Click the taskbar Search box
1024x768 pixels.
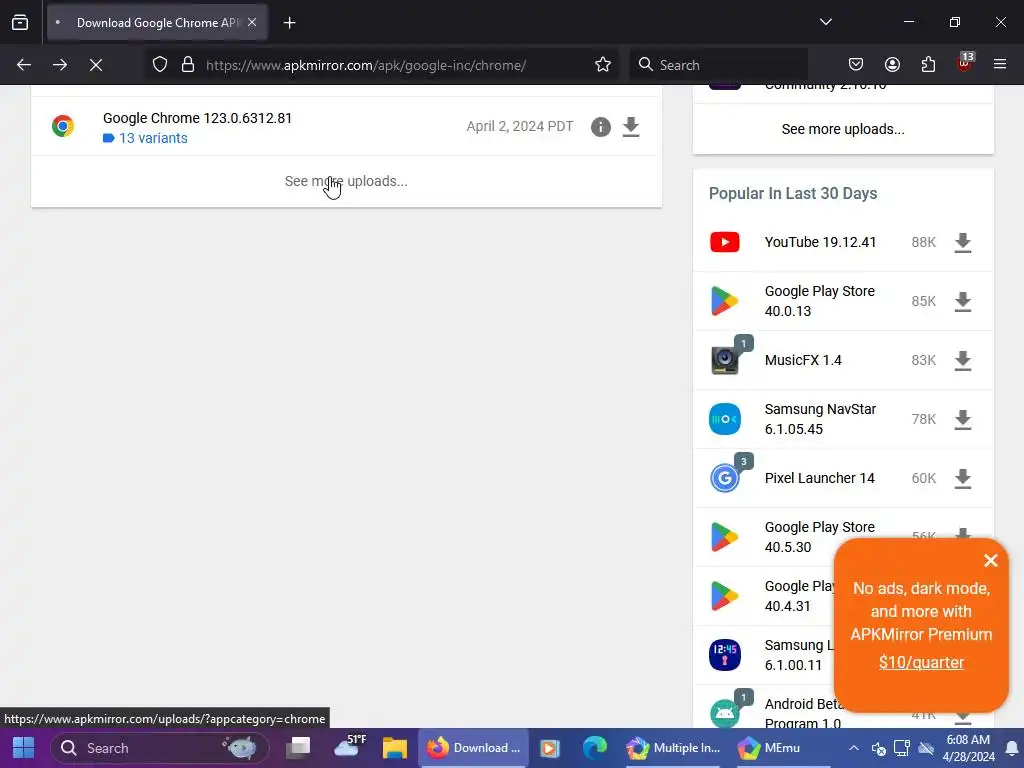click(159, 748)
